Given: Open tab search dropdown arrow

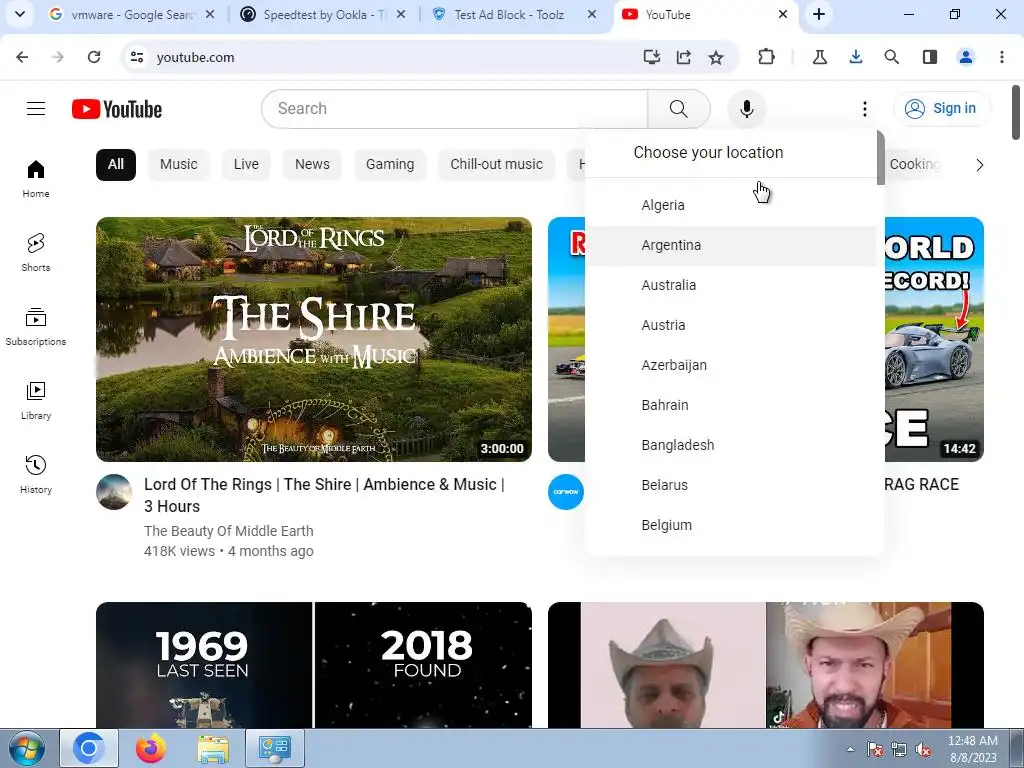Looking at the screenshot, I should click(x=20, y=14).
